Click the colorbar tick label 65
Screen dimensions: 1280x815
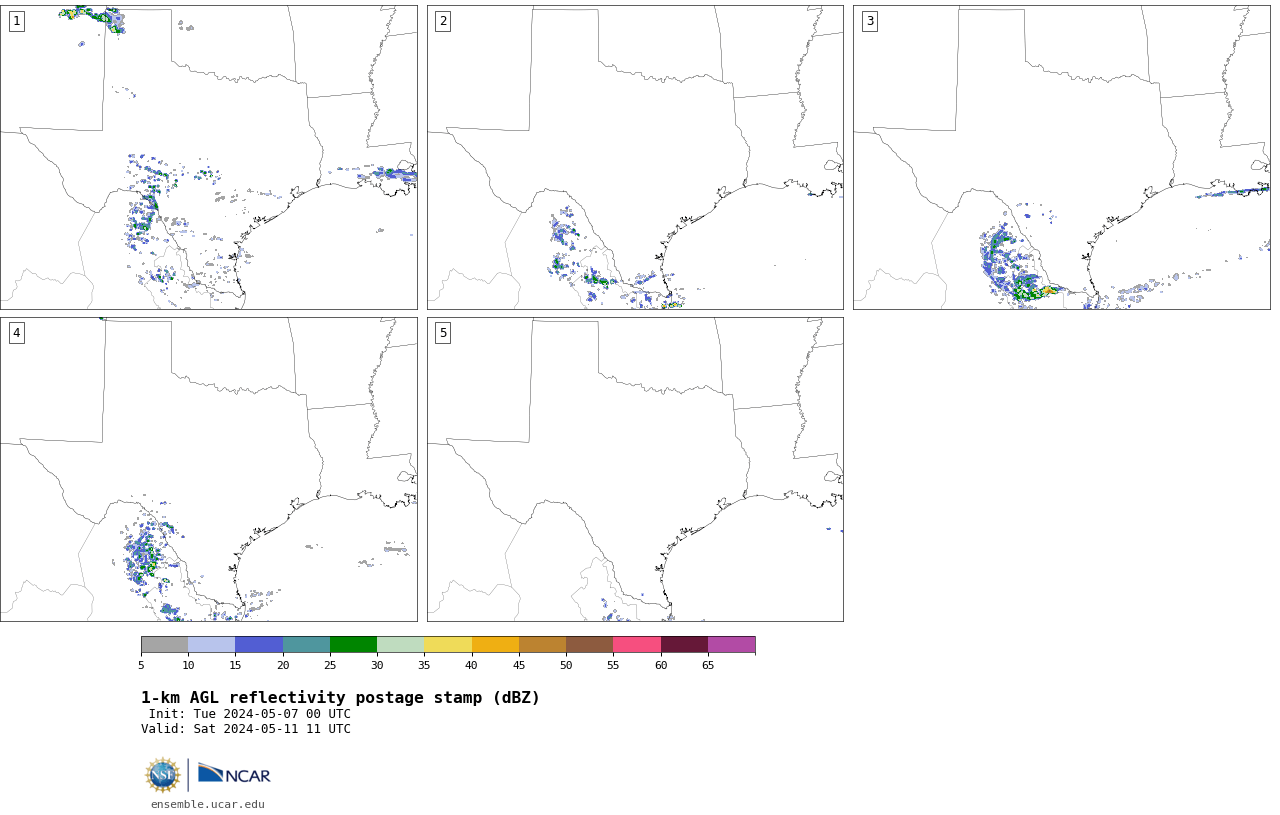pyautogui.click(x=708, y=665)
